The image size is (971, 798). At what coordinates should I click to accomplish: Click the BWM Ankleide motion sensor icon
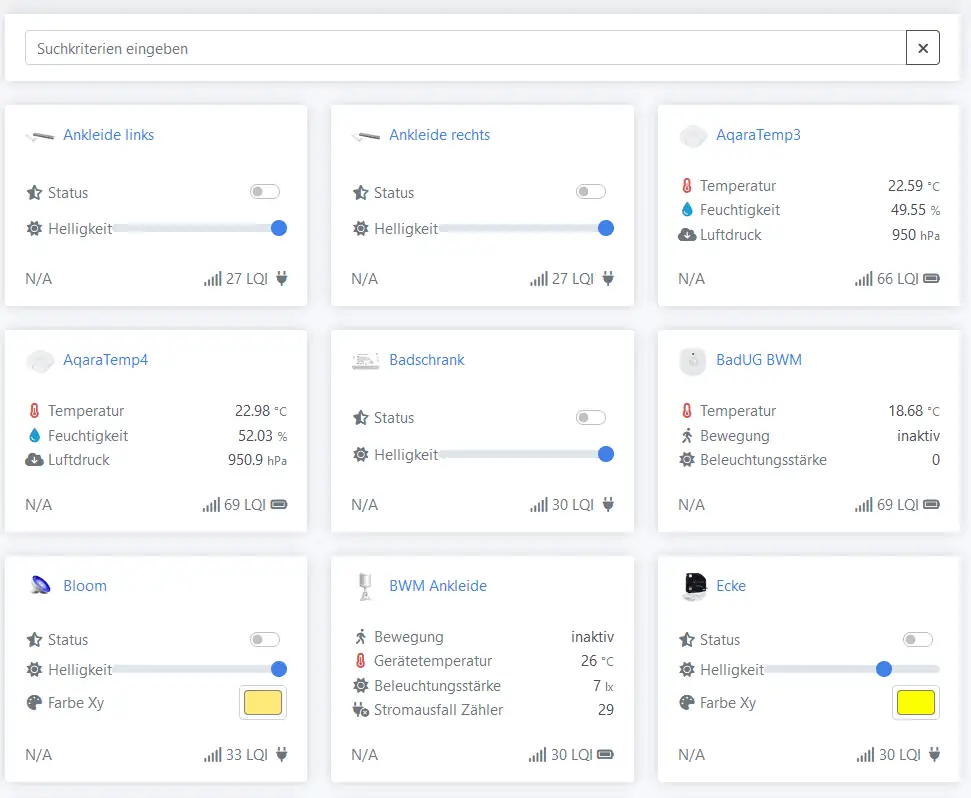tap(366, 586)
